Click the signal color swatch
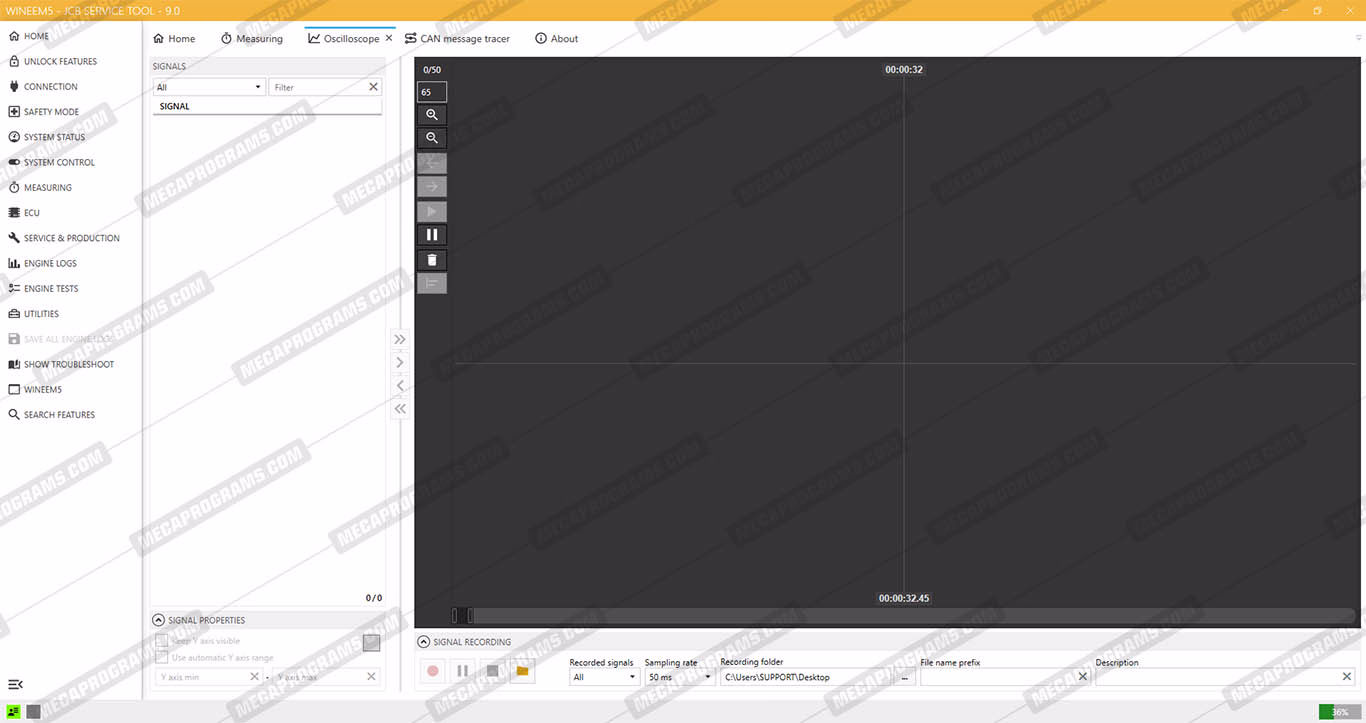The width and height of the screenshot is (1366, 723). [x=371, y=643]
